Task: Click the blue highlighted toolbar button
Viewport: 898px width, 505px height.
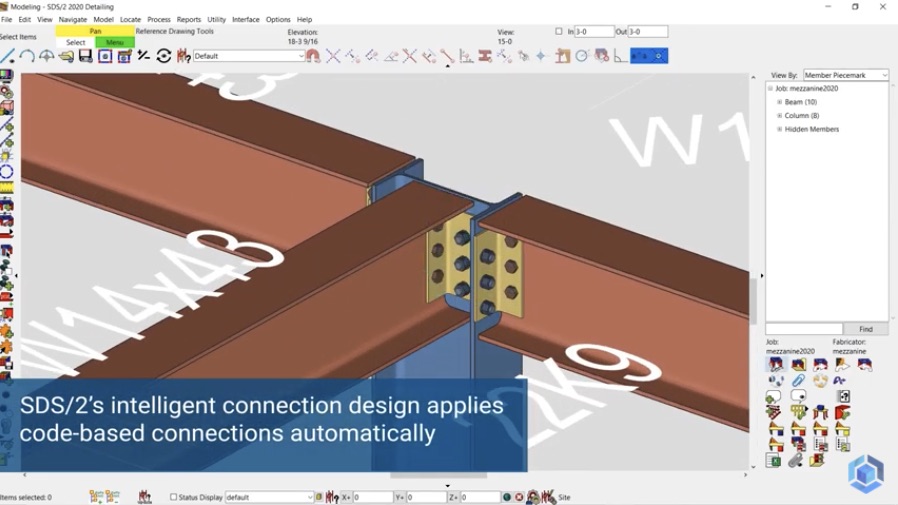Action: coord(649,56)
